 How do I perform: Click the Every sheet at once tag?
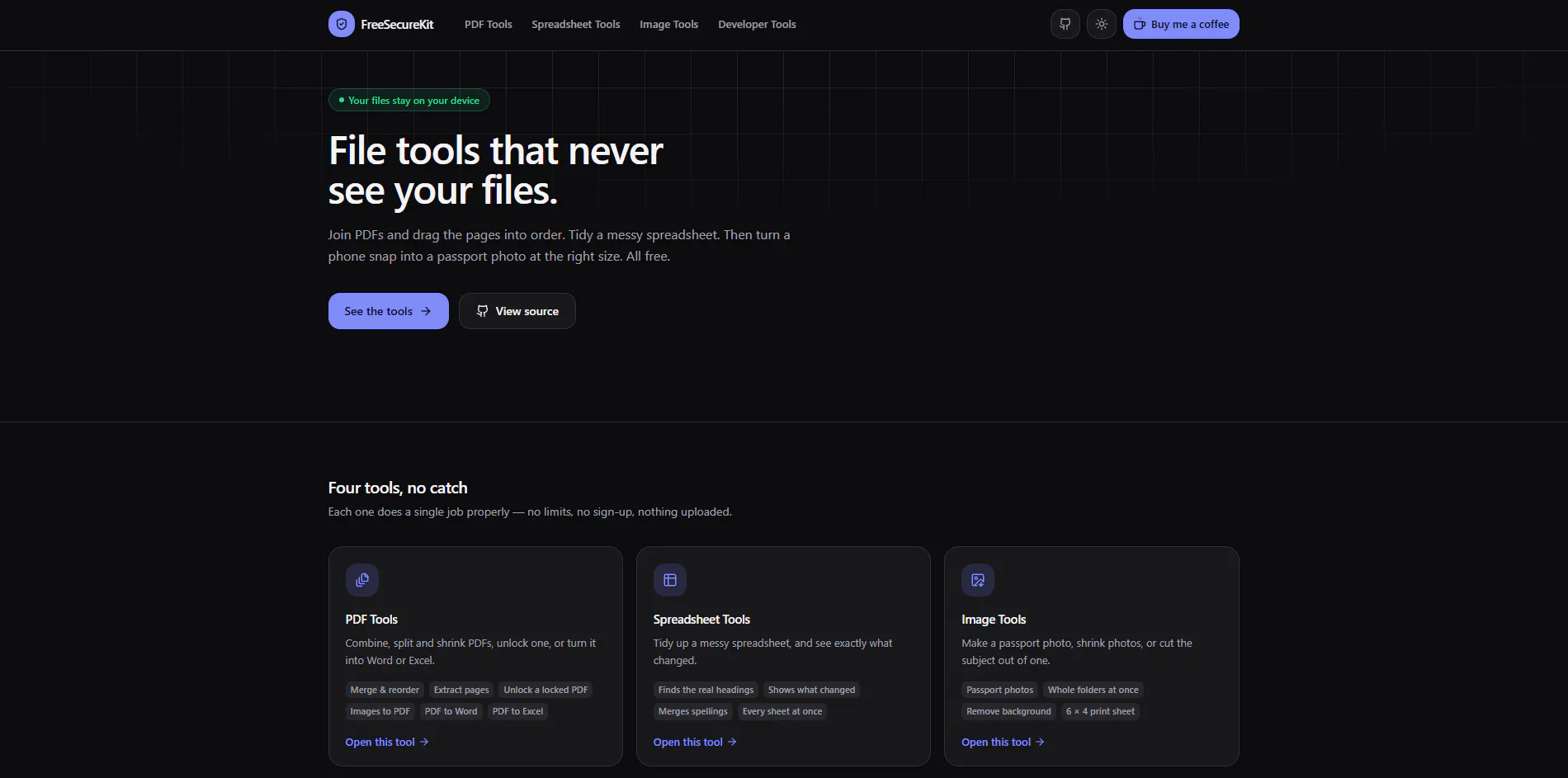[x=782, y=711]
